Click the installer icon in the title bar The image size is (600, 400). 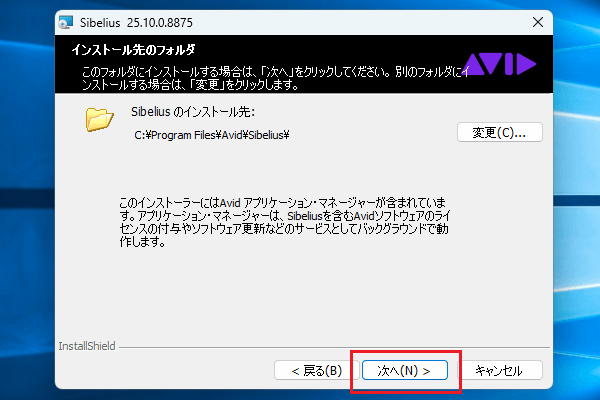(x=68, y=20)
